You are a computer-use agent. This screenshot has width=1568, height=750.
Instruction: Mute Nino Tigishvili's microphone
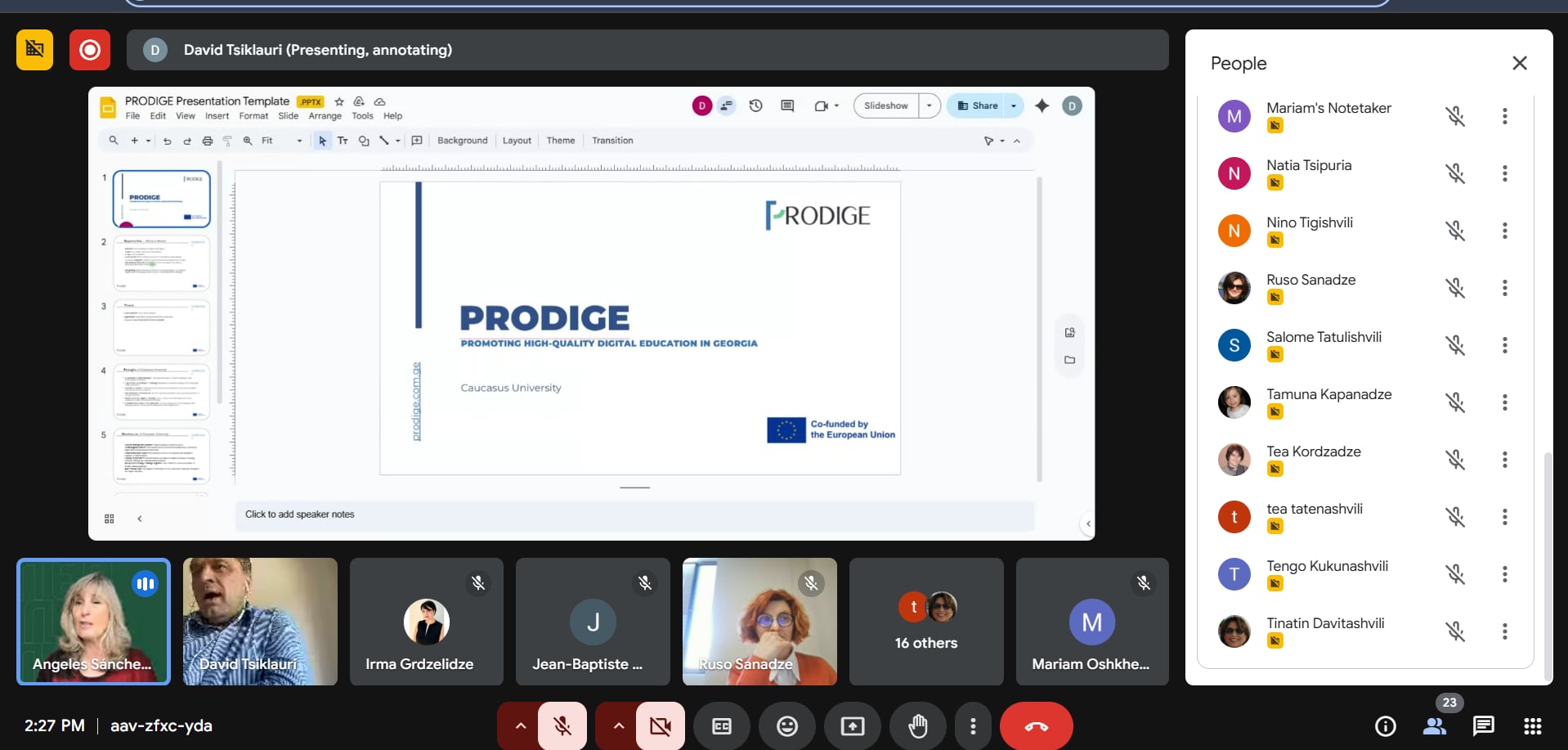click(1455, 231)
